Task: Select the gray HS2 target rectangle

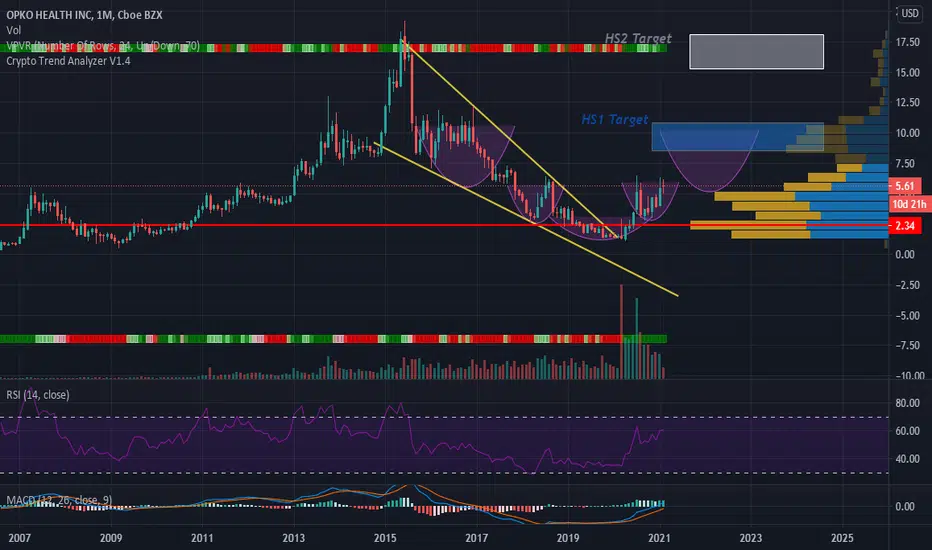Action: tap(756, 52)
